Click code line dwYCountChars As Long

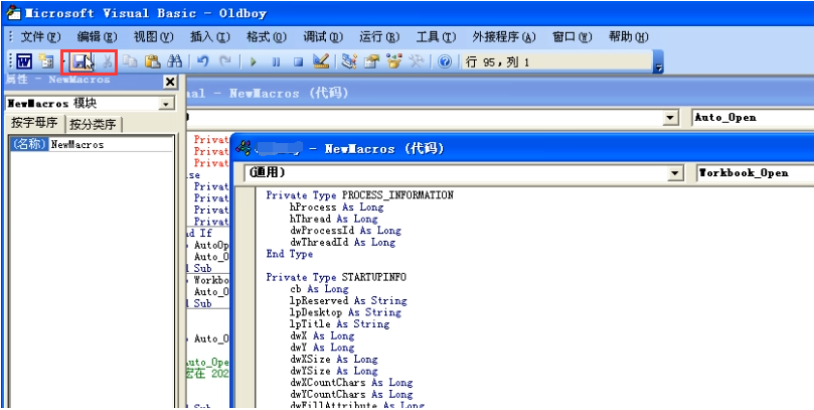351,394
